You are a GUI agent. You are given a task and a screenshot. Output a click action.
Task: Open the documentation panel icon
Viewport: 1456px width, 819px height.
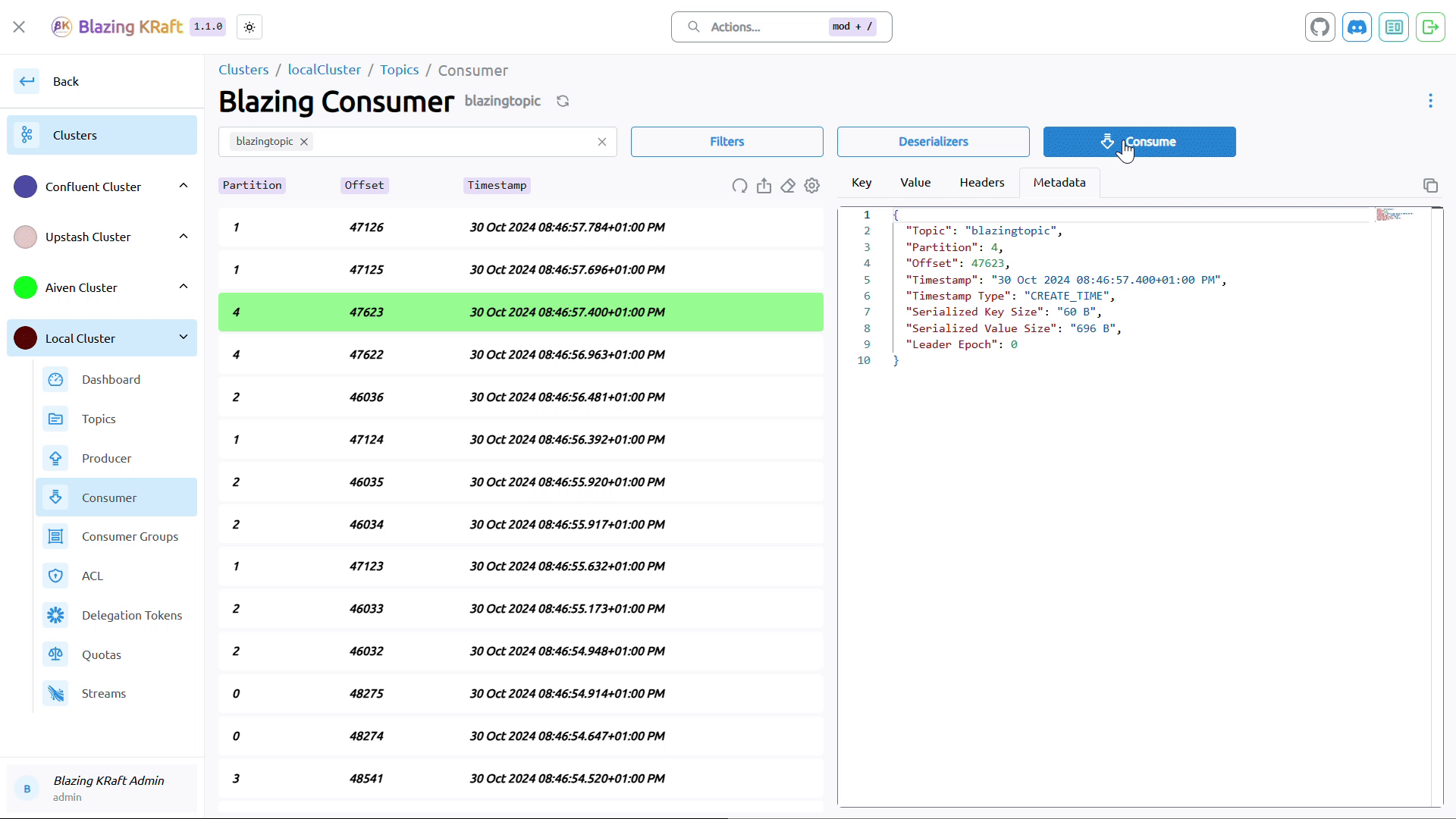coord(1394,27)
